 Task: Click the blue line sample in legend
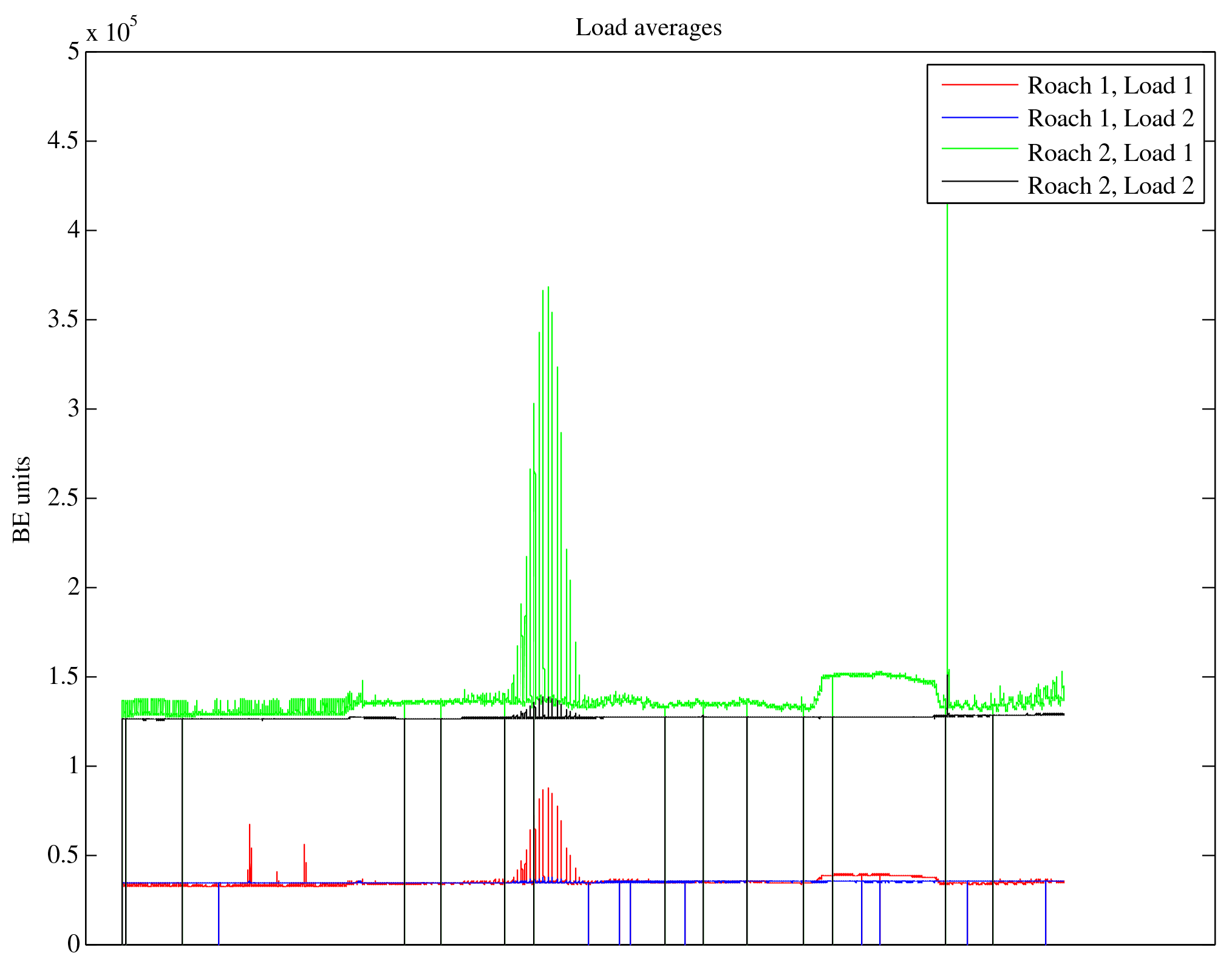pyautogui.click(x=979, y=117)
